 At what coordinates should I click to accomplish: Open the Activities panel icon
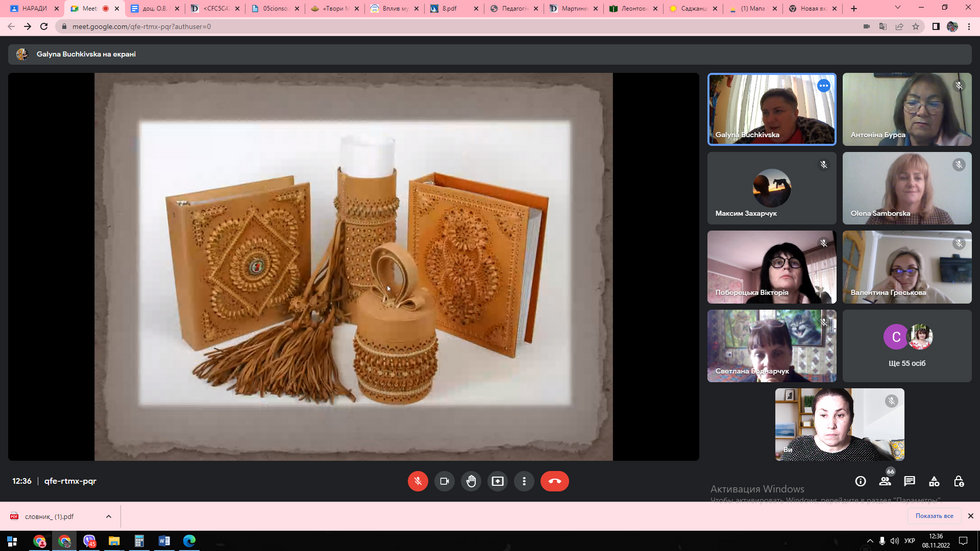pyautogui.click(x=934, y=481)
